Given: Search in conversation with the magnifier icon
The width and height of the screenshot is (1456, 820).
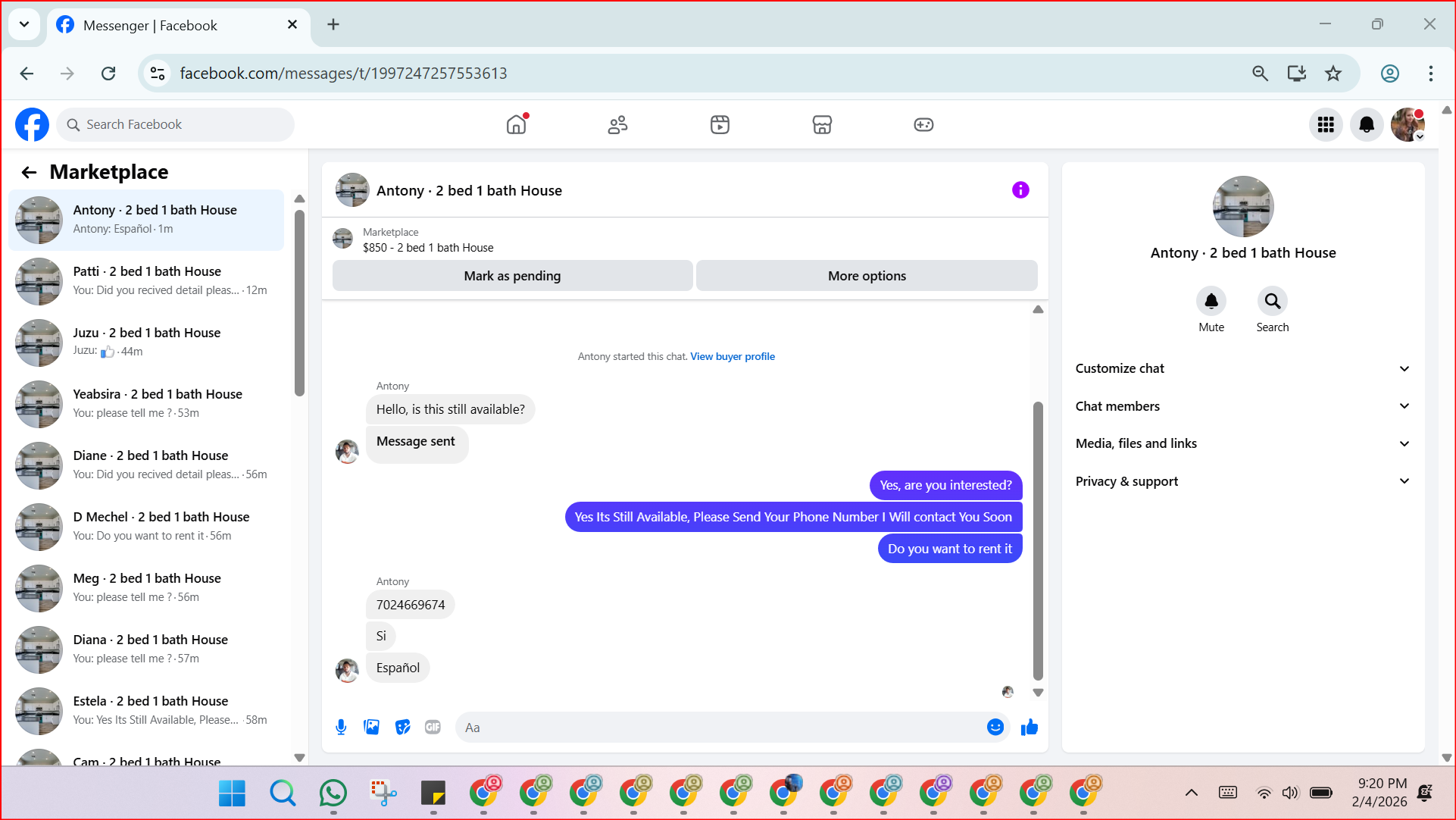Looking at the screenshot, I should (1272, 302).
